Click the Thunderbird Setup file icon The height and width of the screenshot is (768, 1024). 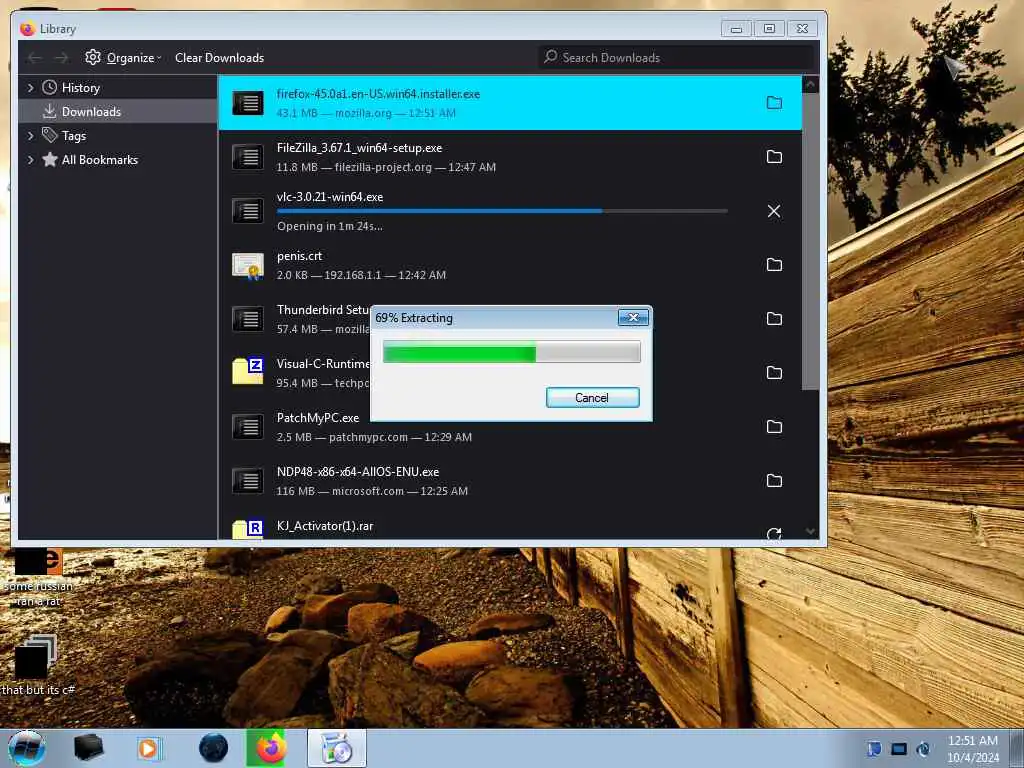coord(248,319)
